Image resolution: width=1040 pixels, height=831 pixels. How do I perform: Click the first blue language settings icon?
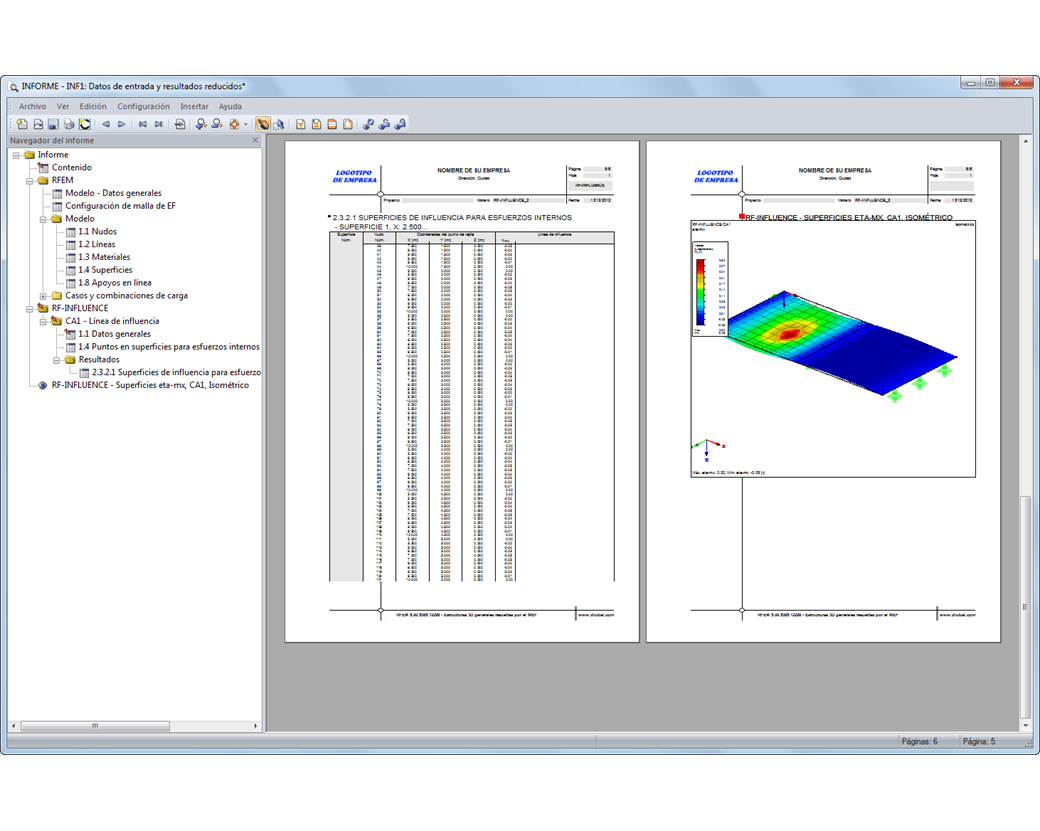pyautogui.click(x=369, y=124)
